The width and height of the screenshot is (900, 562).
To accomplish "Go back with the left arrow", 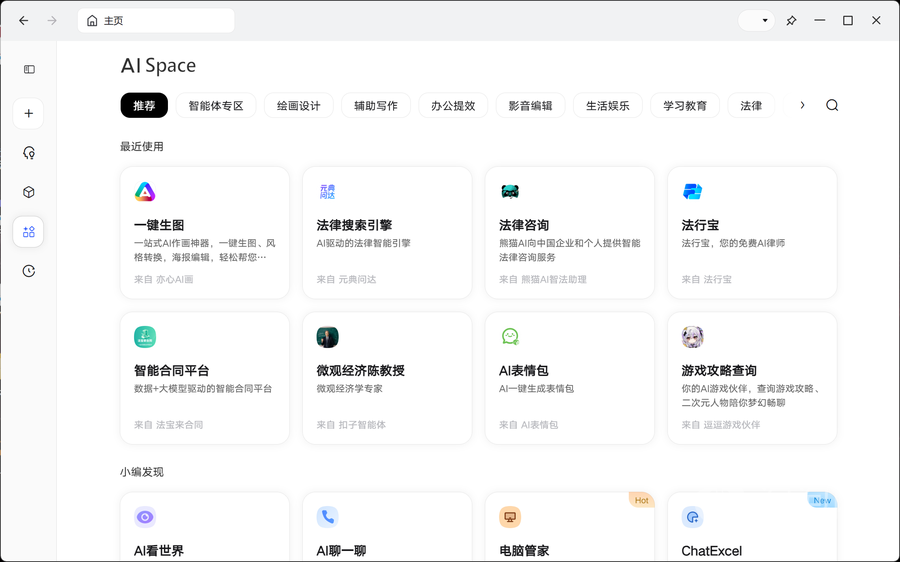I will coord(24,21).
